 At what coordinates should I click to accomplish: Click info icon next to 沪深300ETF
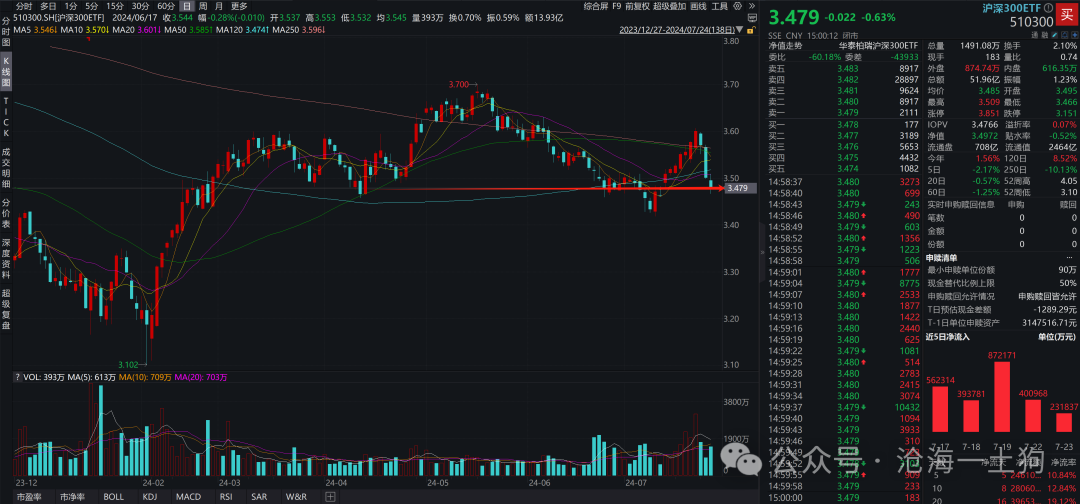[x=1048, y=8]
